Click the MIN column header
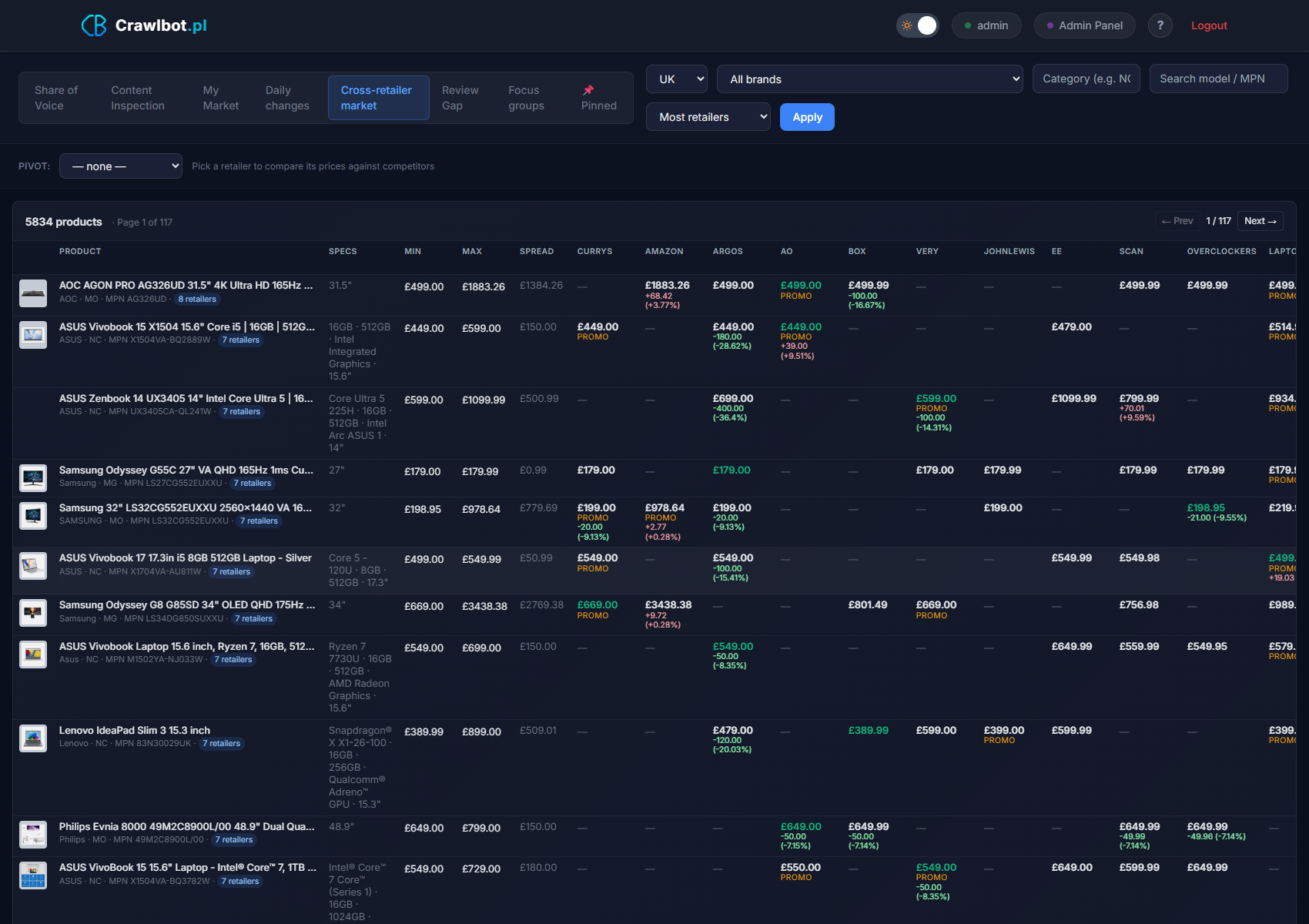Image resolution: width=1309 pixels, height=924 pixels. tap(413, 252)
